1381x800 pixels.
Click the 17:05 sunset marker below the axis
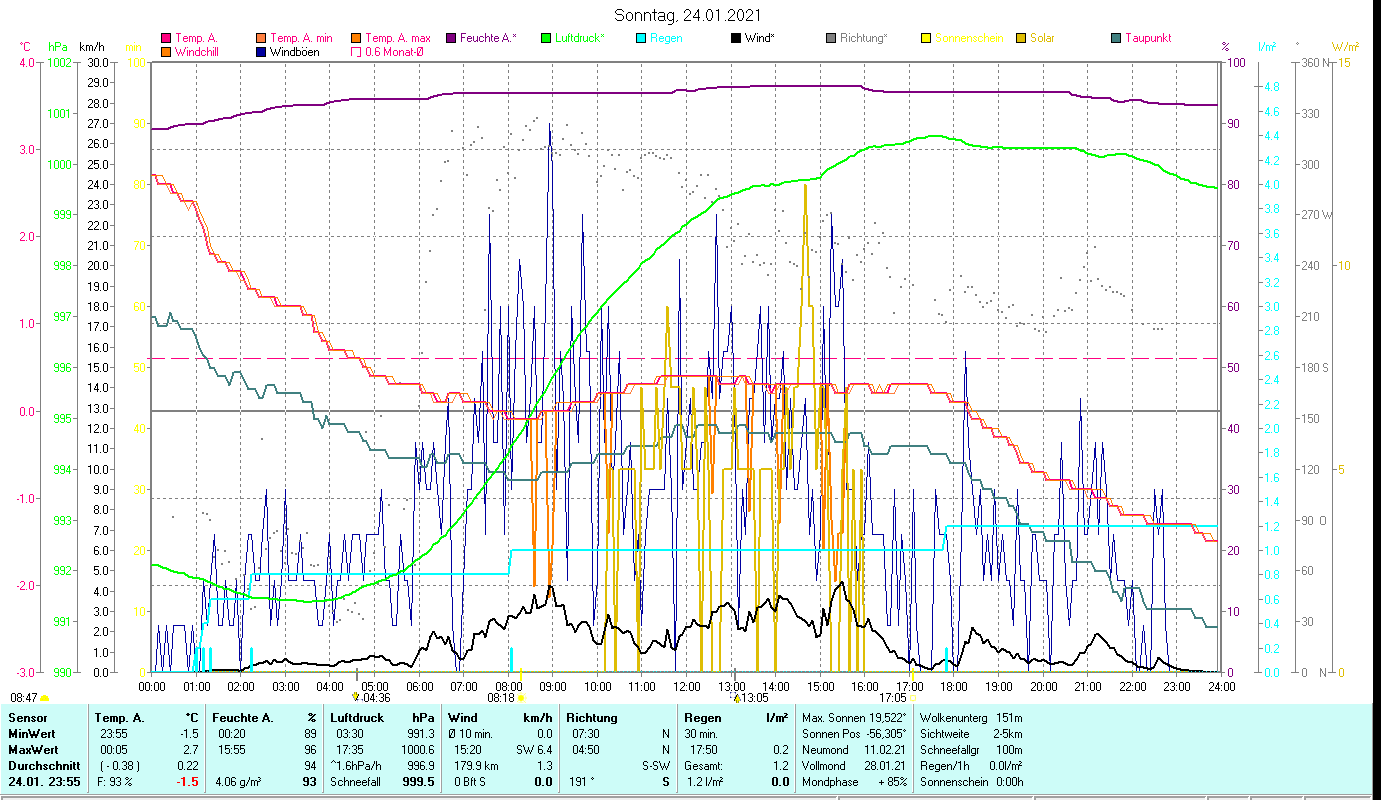click(897, 698)
